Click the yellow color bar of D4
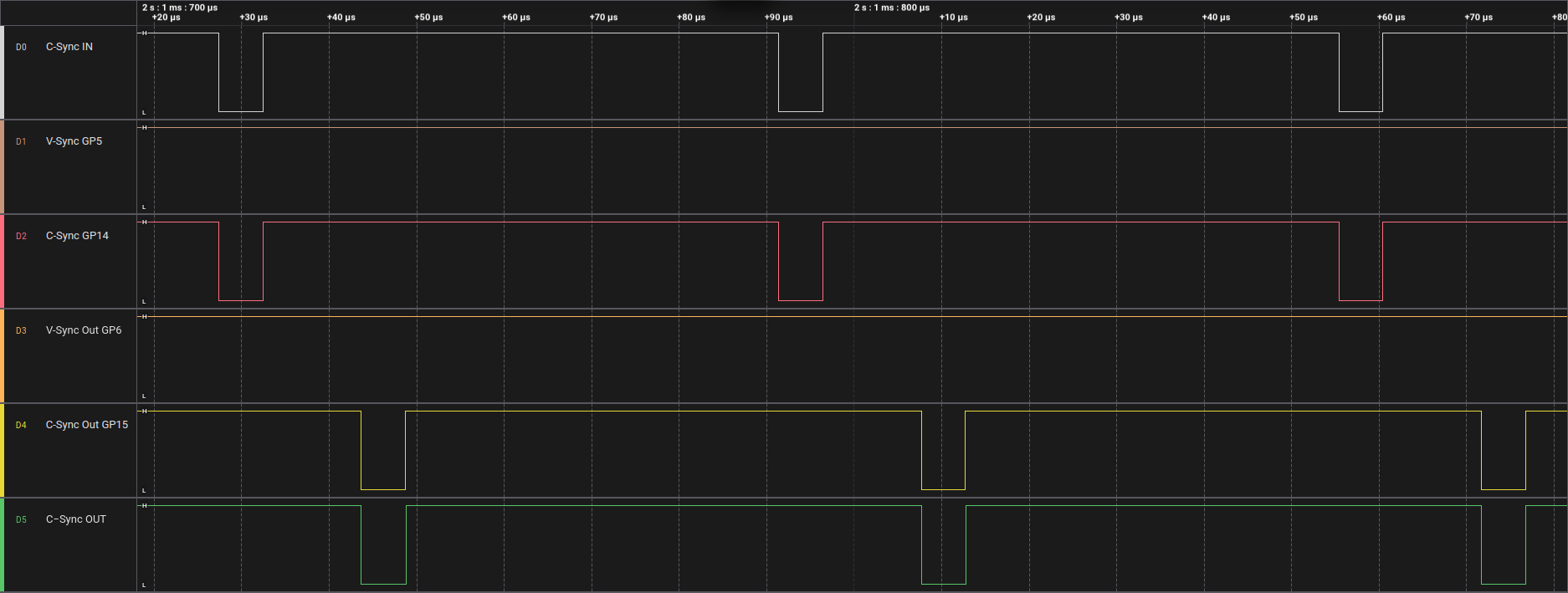 pos(2,450)
